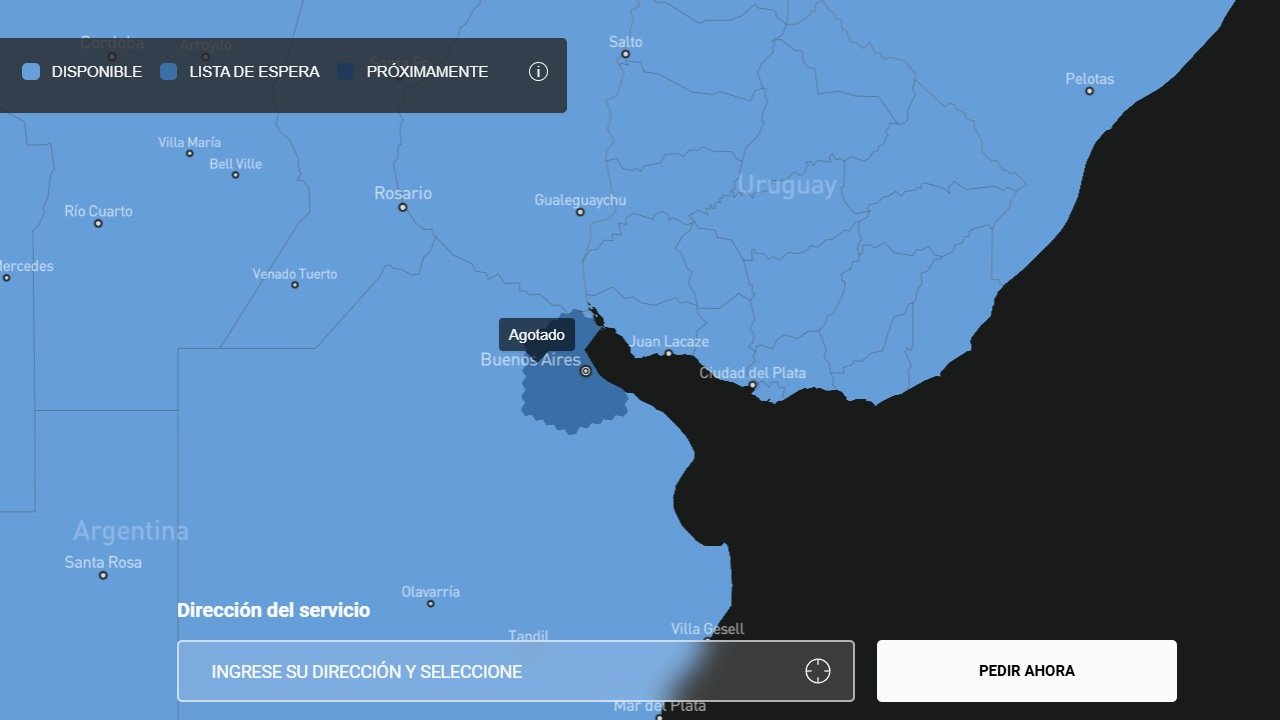This screenshot has height=720, width=1280.
Task: Click the Próximamente legend swatch
Action: [x=346, y=72]
